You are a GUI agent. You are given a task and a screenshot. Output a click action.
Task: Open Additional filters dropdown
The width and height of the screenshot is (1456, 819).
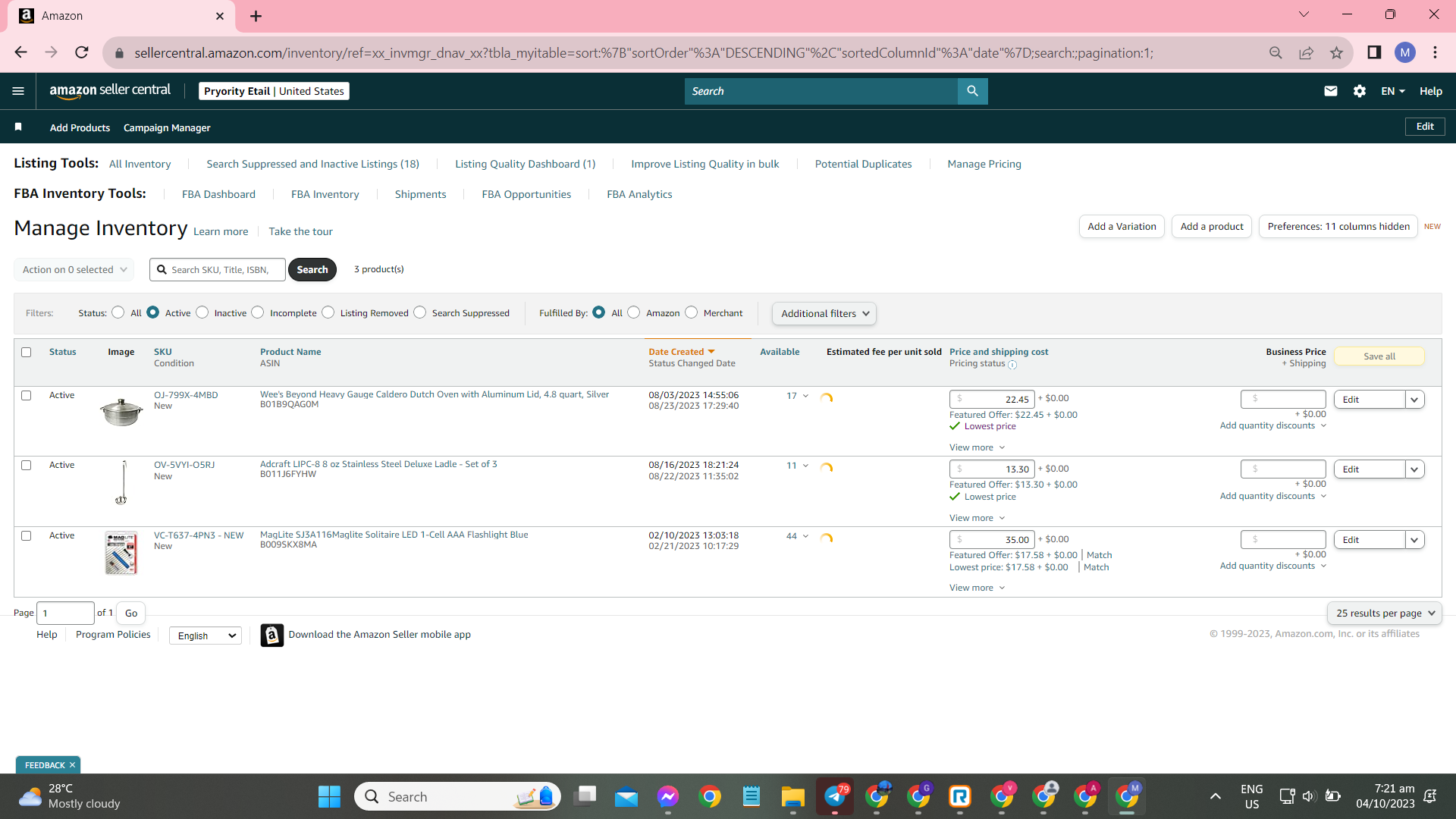[x=824, y=313]
